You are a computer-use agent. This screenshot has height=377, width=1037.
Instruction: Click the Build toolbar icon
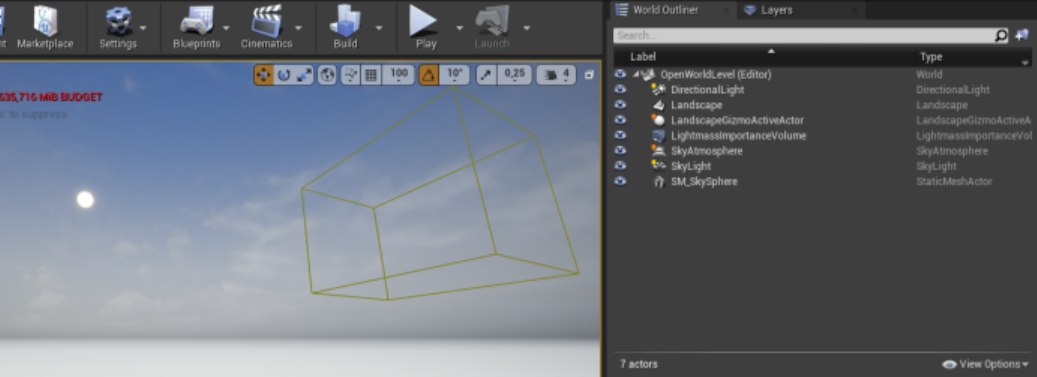[x=345, y=20]
